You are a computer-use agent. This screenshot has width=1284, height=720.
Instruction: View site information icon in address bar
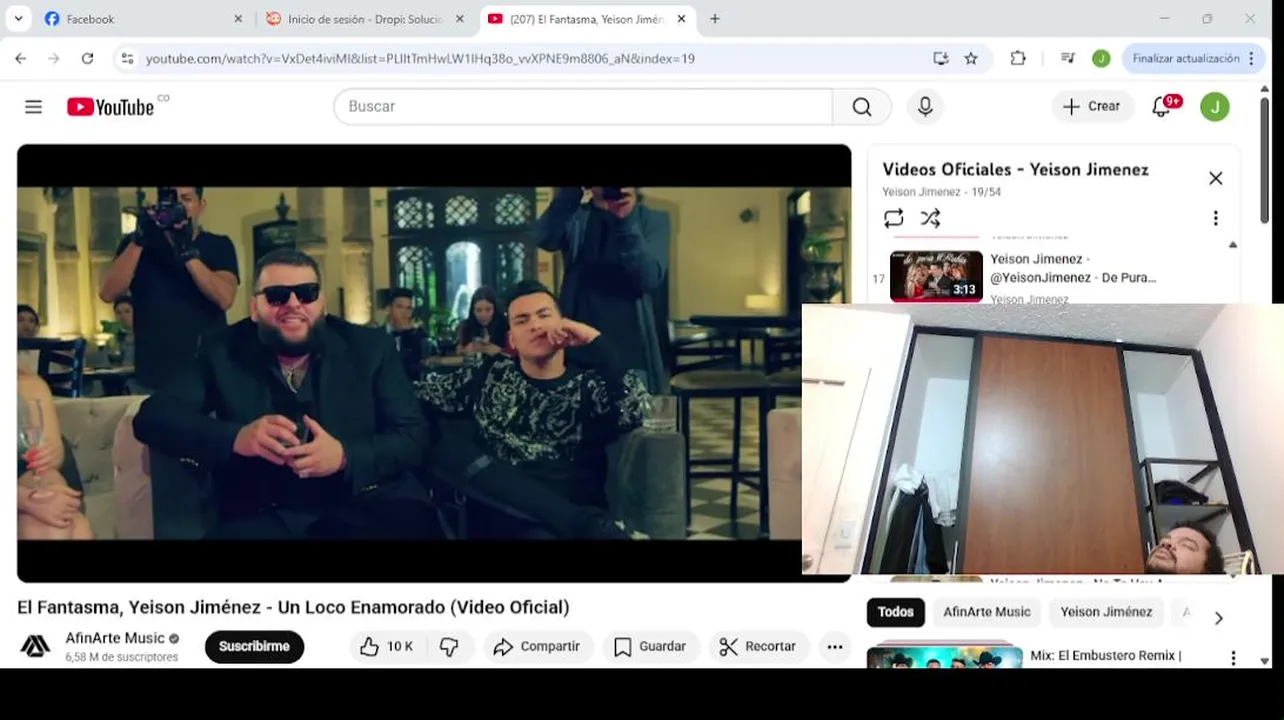127,59
